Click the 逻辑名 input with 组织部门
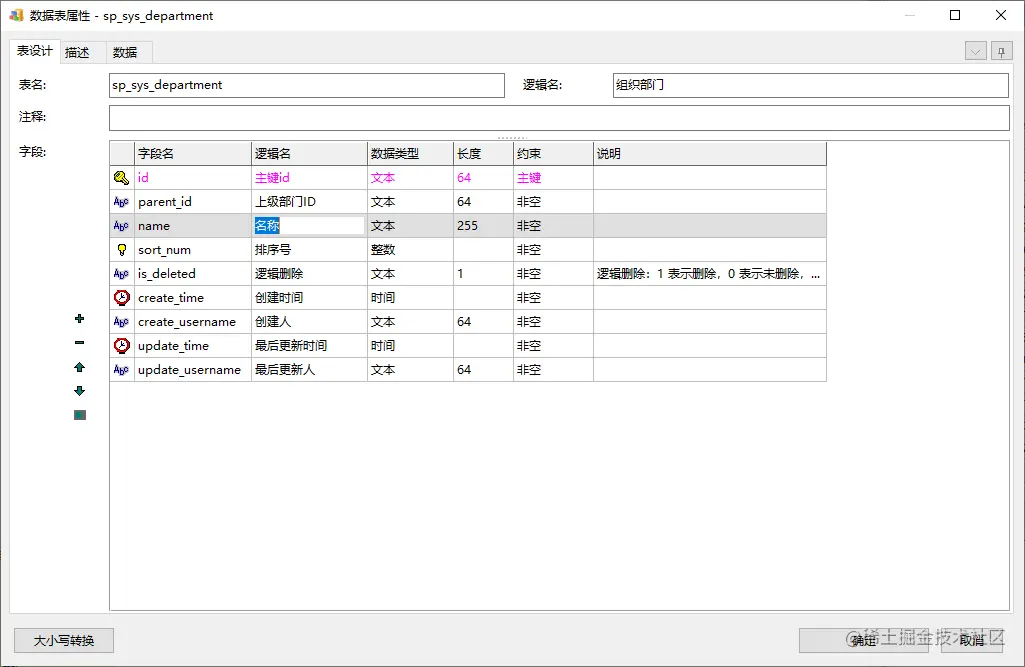 (x=811, y=85)
